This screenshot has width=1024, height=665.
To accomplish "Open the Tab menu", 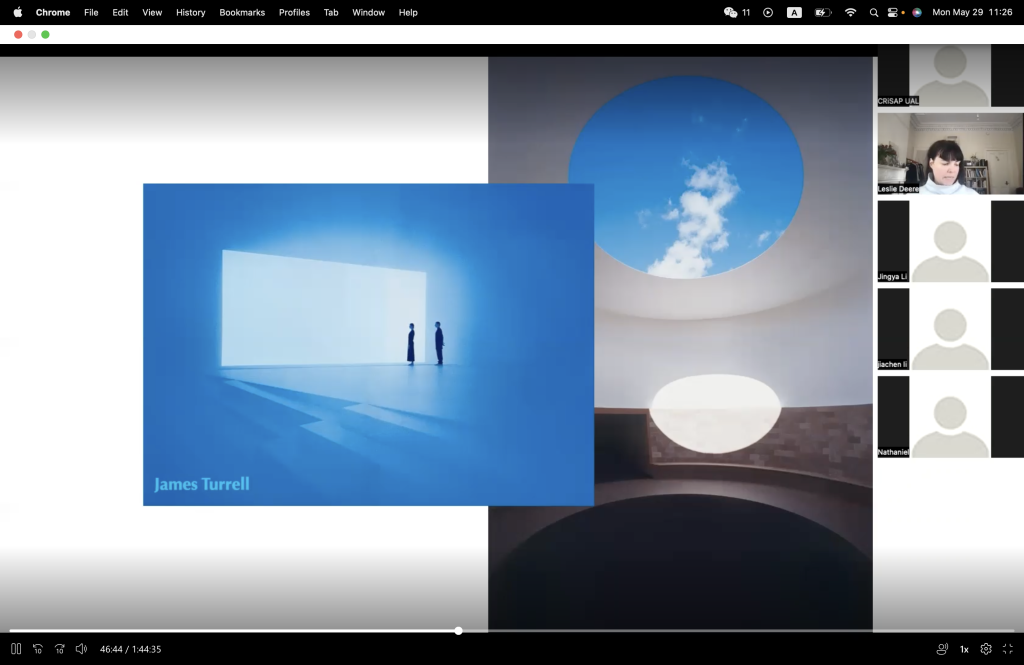I will pos(331,12).
